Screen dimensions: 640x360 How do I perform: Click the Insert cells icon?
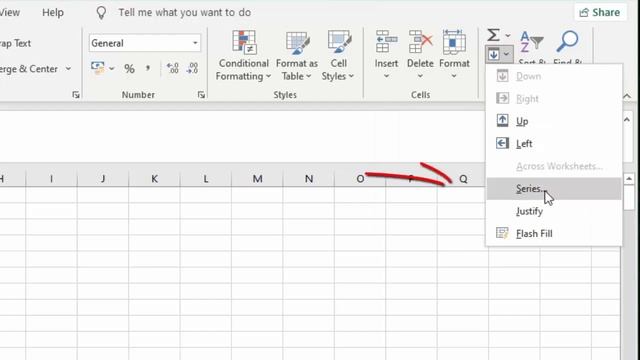click(386, 42)
